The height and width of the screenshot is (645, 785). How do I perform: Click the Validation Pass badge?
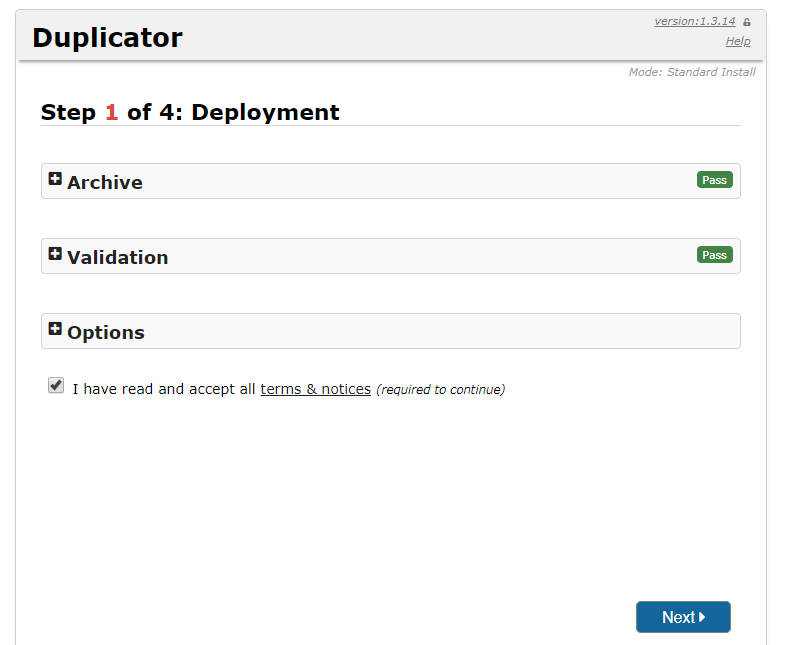coord(714,255)
